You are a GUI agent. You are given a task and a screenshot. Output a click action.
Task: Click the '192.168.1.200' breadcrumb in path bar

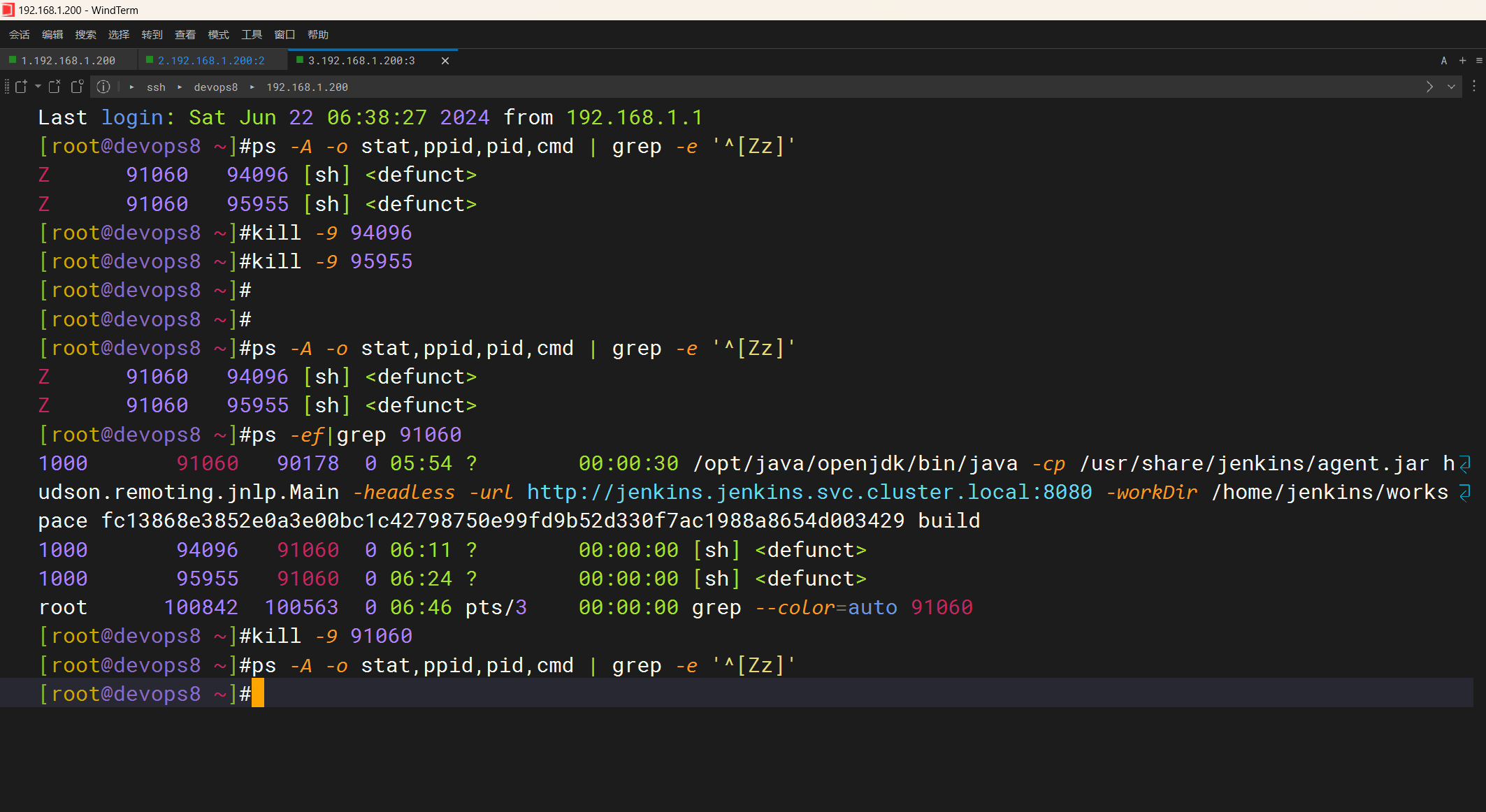[x=307, y=87]
